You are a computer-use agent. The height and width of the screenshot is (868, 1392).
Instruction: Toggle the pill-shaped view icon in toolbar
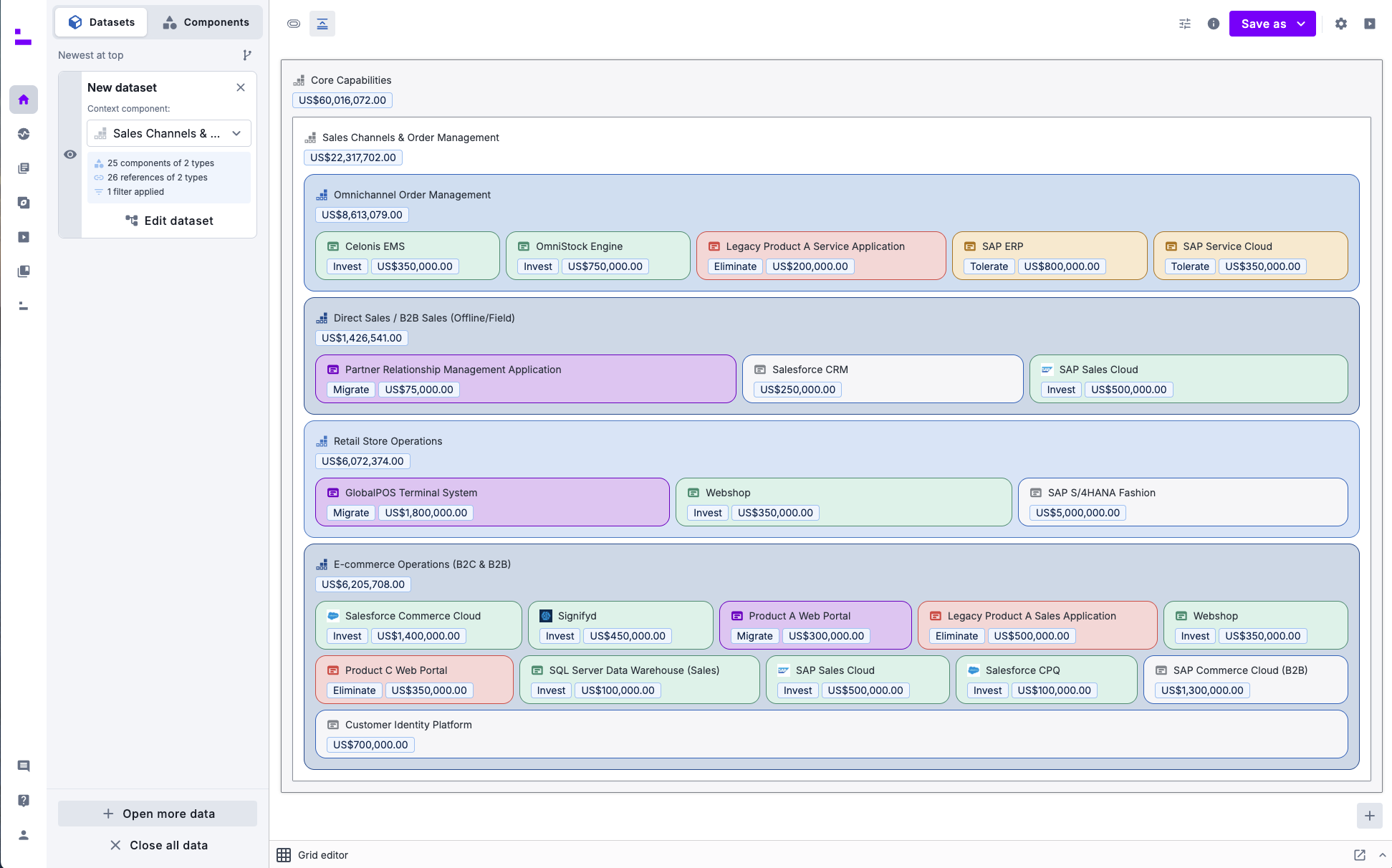(294, 24)
